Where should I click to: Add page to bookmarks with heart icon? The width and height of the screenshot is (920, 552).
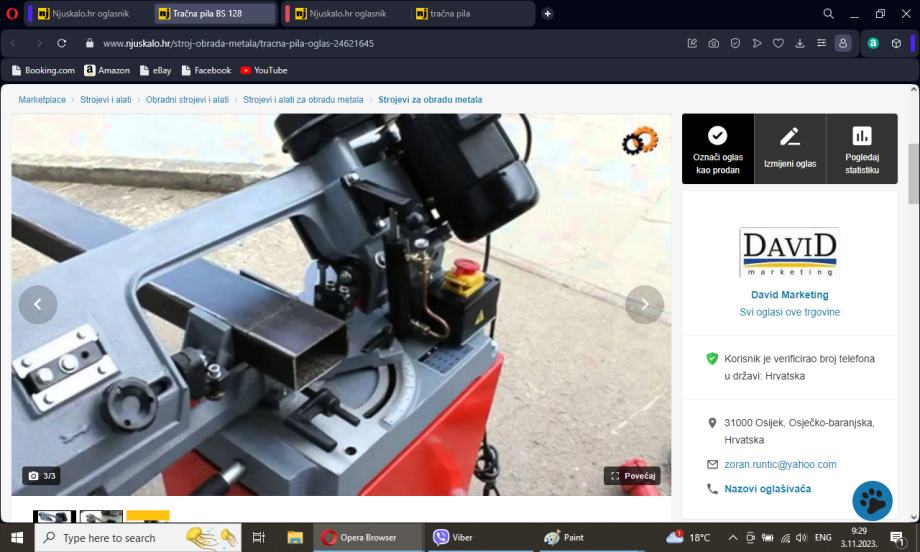(778, 44)
